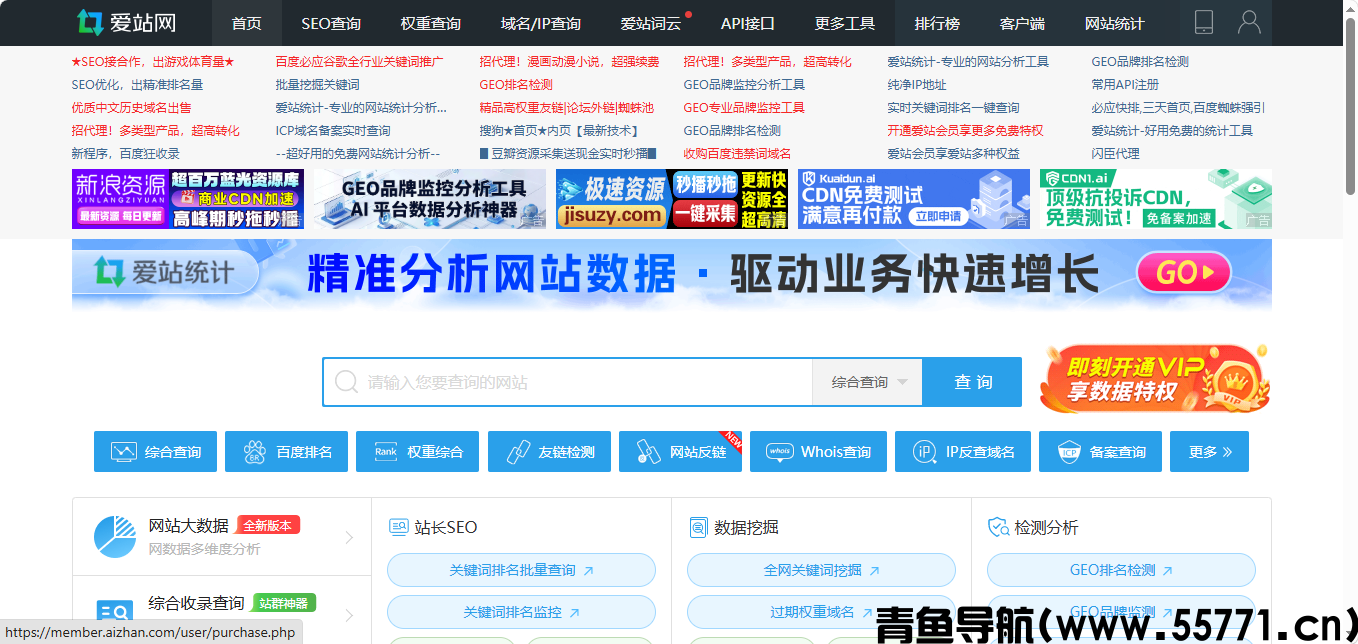Click the 检测分析 shield icon
The image size is (1358, 644).
(x=998, y=527)
